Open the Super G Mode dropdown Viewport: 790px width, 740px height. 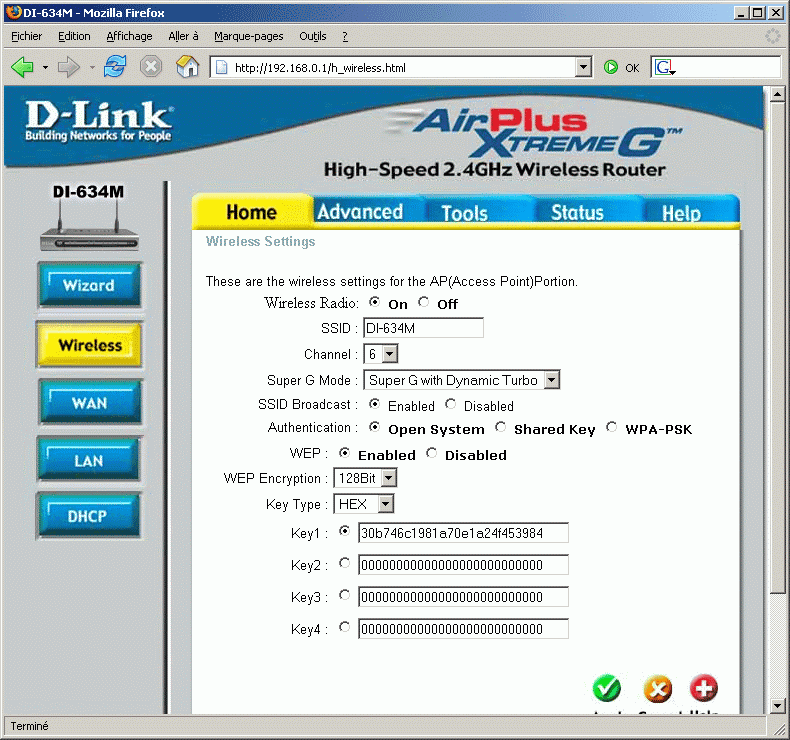(x=552, y=380)
